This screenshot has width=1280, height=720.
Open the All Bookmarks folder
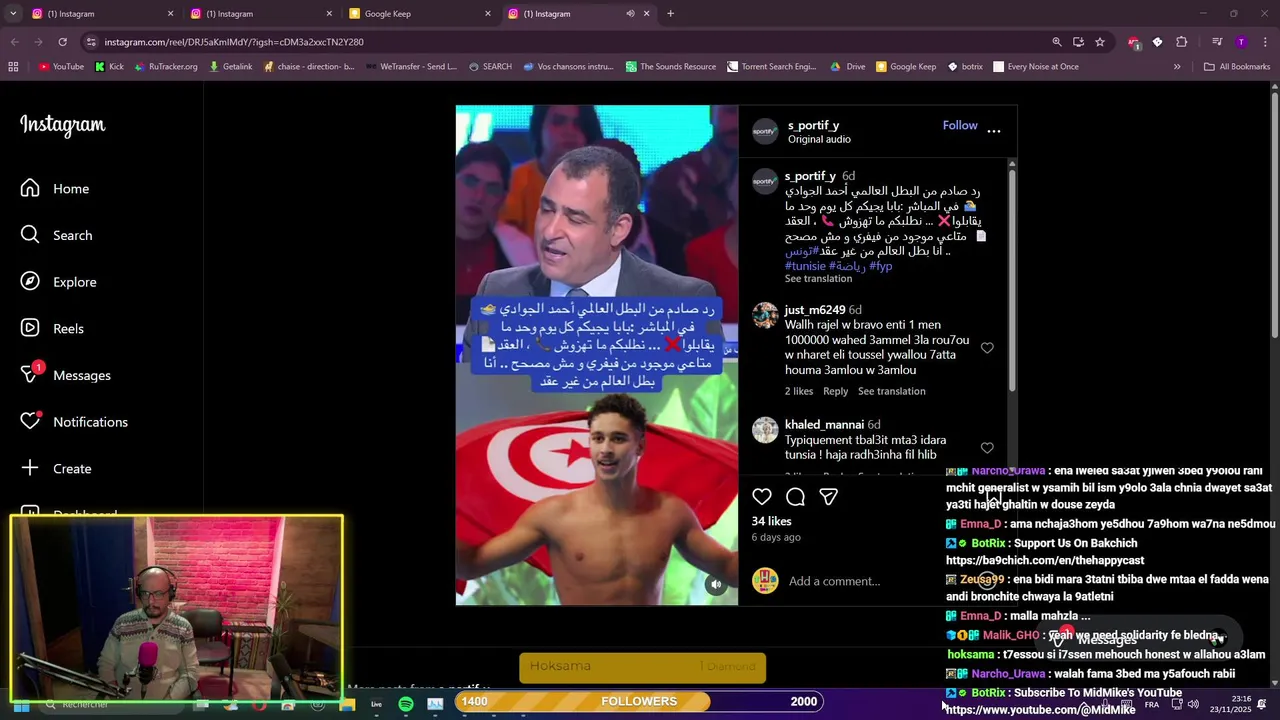point(1237,67)
